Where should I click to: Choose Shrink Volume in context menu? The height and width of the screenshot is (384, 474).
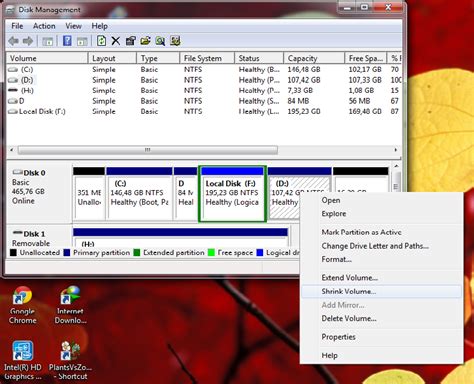pyautogui.click(x=381, y=291)
